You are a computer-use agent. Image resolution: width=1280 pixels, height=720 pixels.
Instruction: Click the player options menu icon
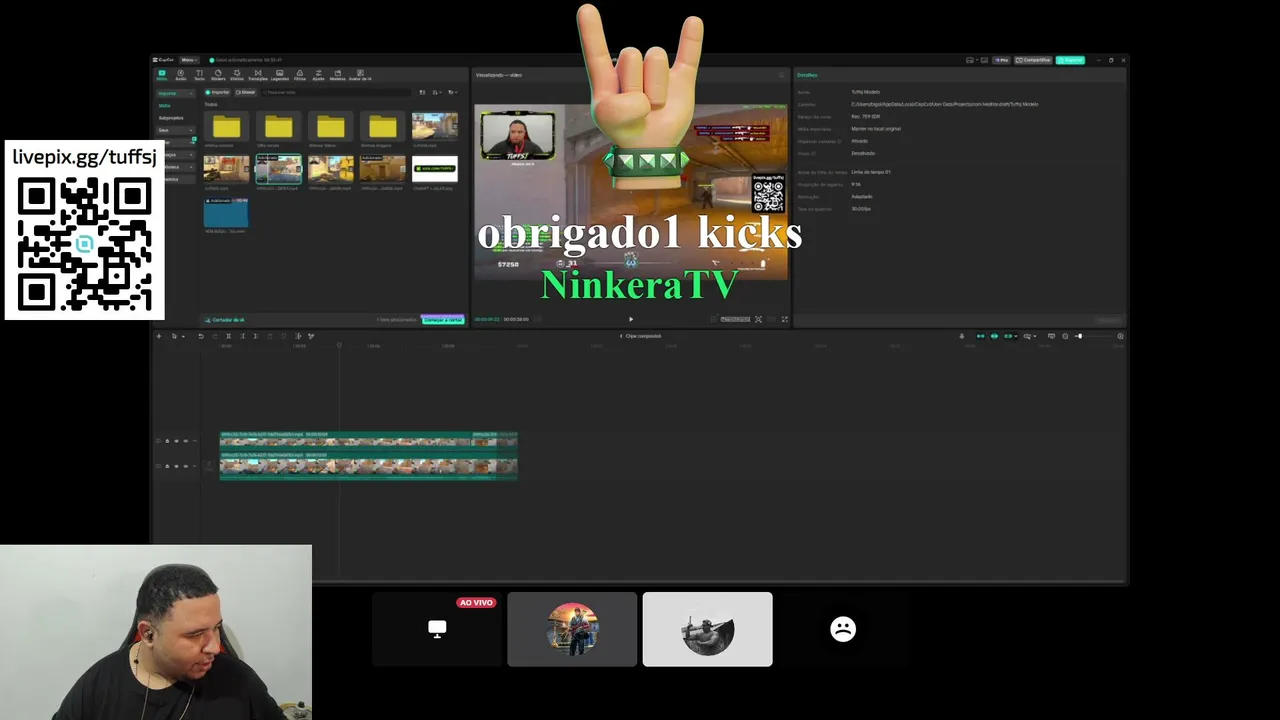point(782,75)
